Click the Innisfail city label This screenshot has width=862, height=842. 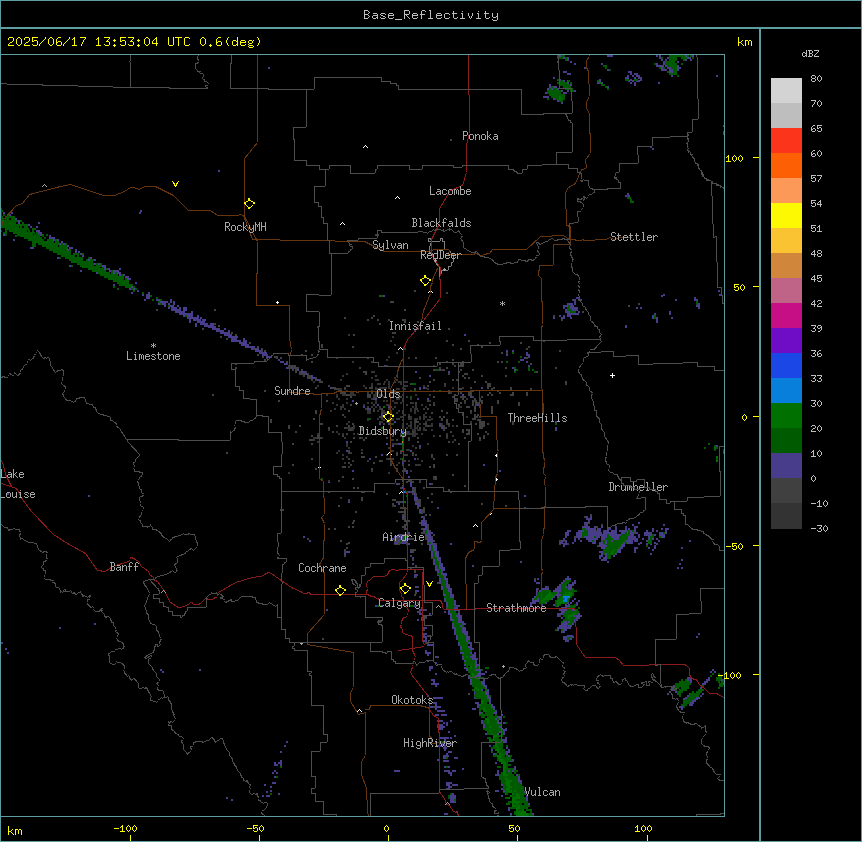[x=415, y=326]
